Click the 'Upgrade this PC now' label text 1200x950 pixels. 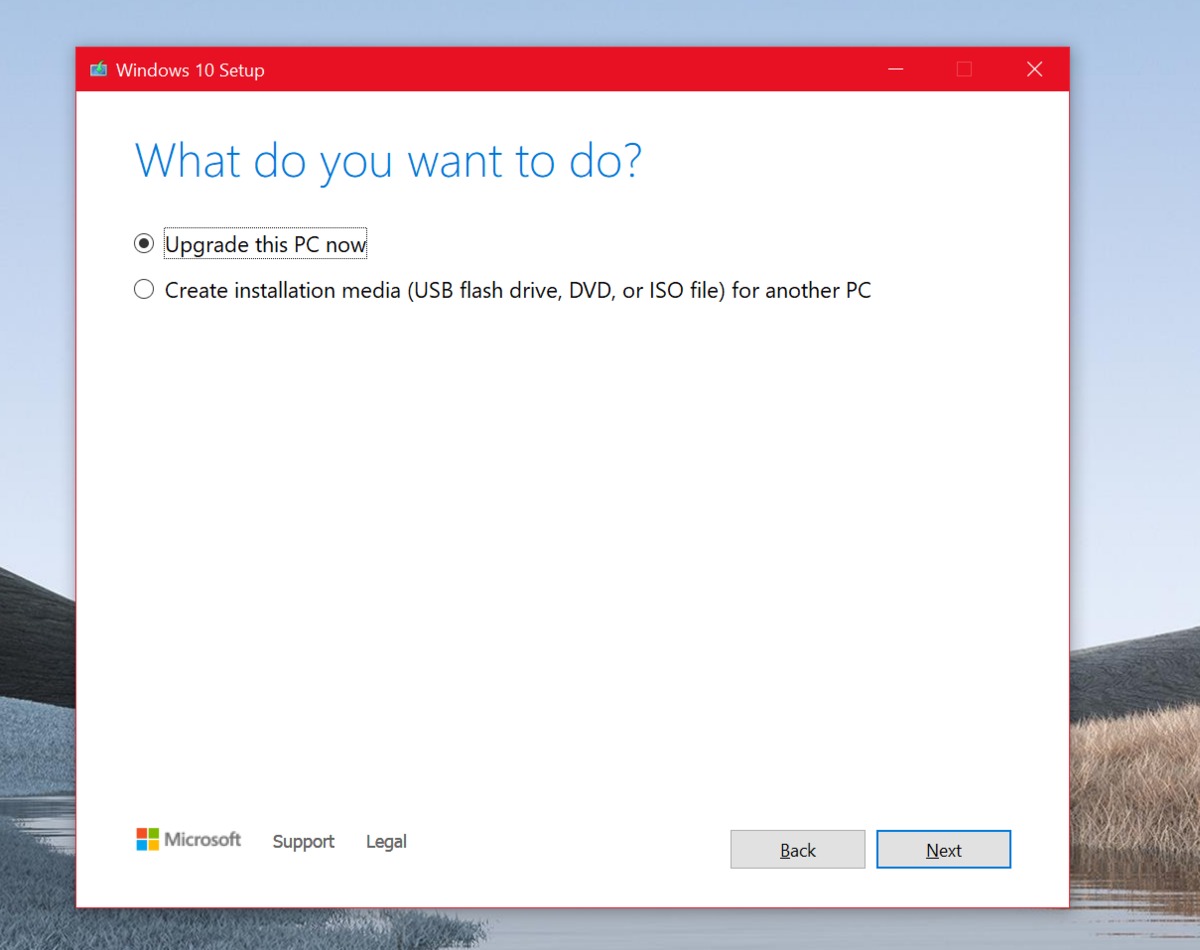[x=266, y=244]
